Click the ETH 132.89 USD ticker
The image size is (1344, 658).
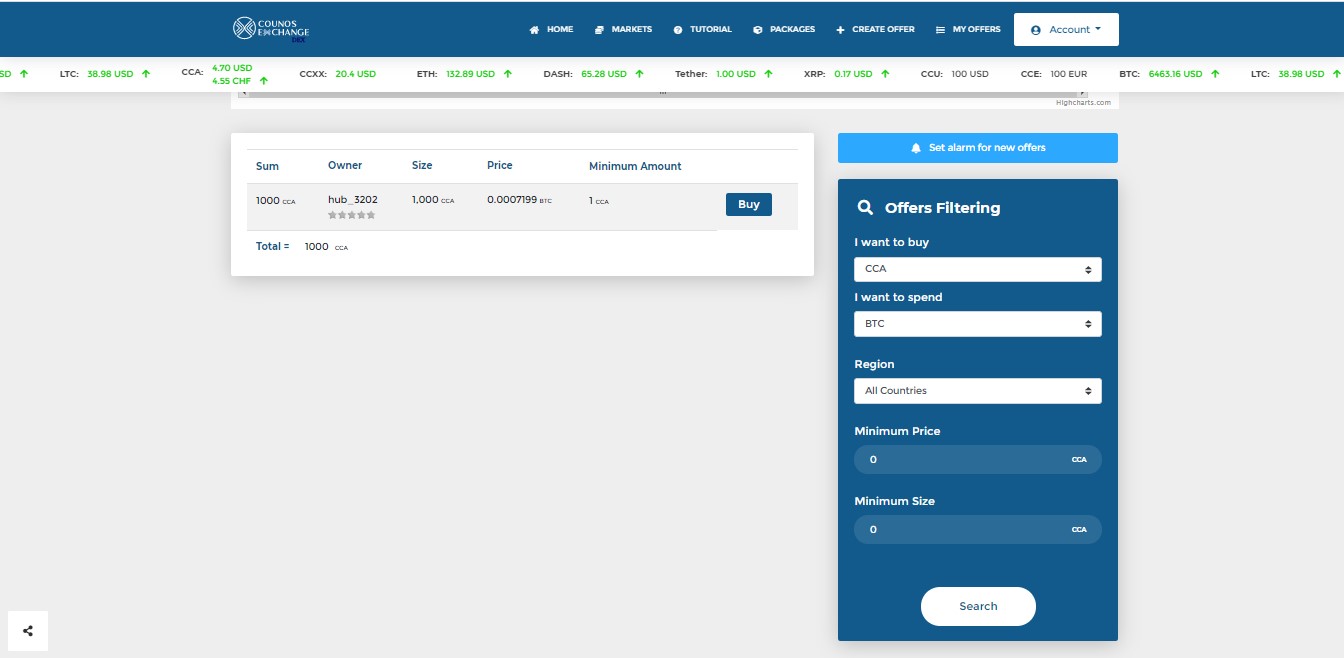[x=465, y=74]
